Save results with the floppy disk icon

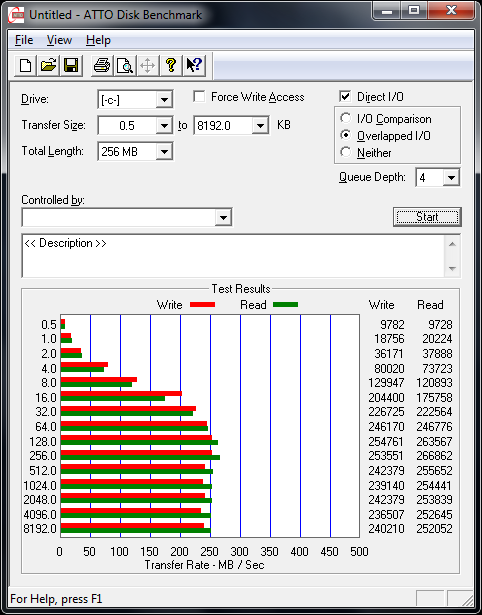point(71,65)
